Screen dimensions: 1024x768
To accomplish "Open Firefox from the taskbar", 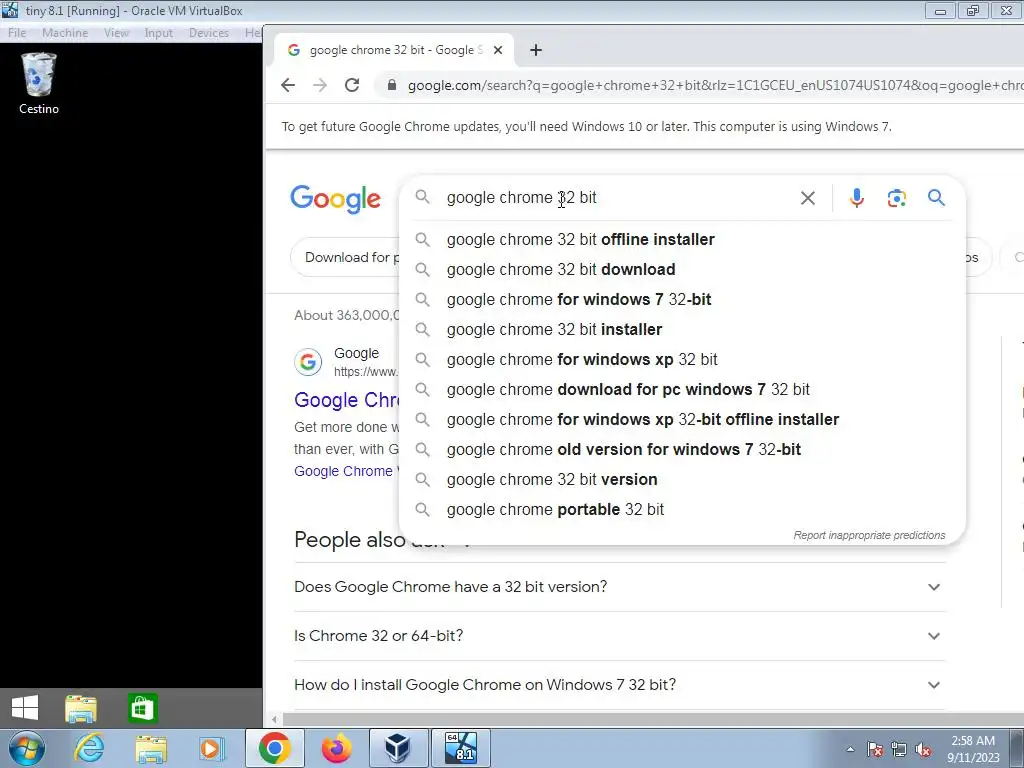I will 336,748.
